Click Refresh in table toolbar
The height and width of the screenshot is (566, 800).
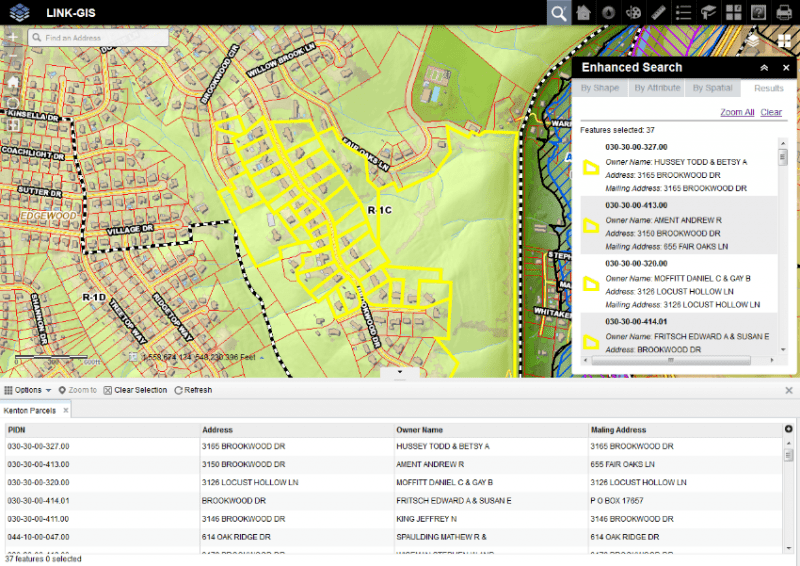(193, 390)
